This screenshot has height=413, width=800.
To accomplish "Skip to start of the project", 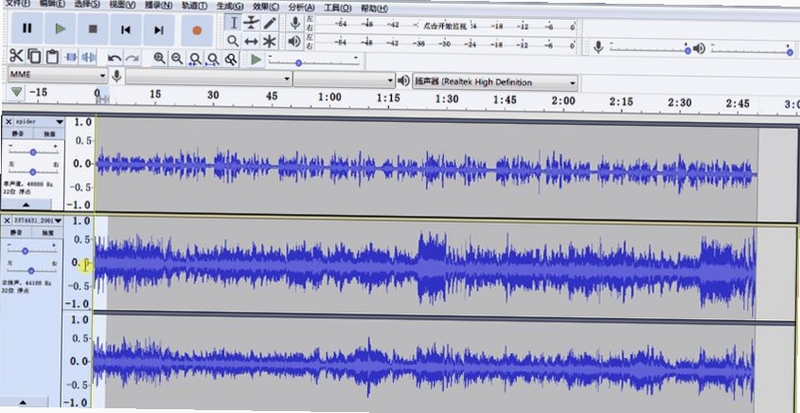I will pyautogui.click(x=126, y=30).
